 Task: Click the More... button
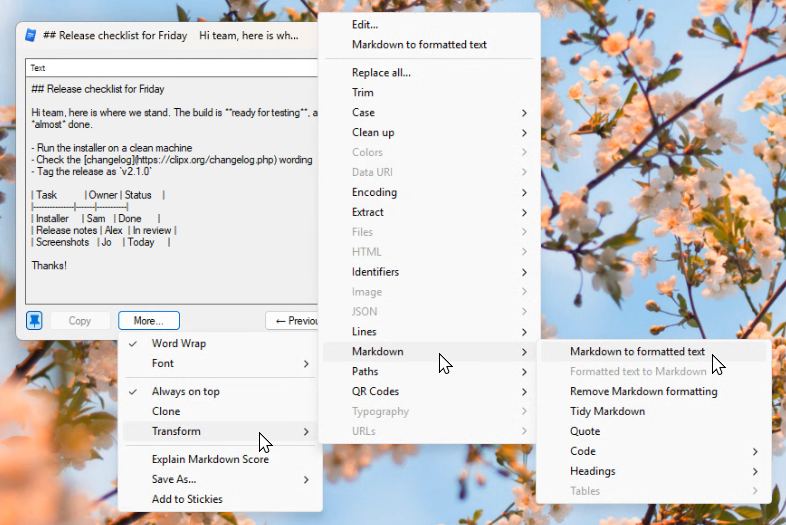pos(149,321)
